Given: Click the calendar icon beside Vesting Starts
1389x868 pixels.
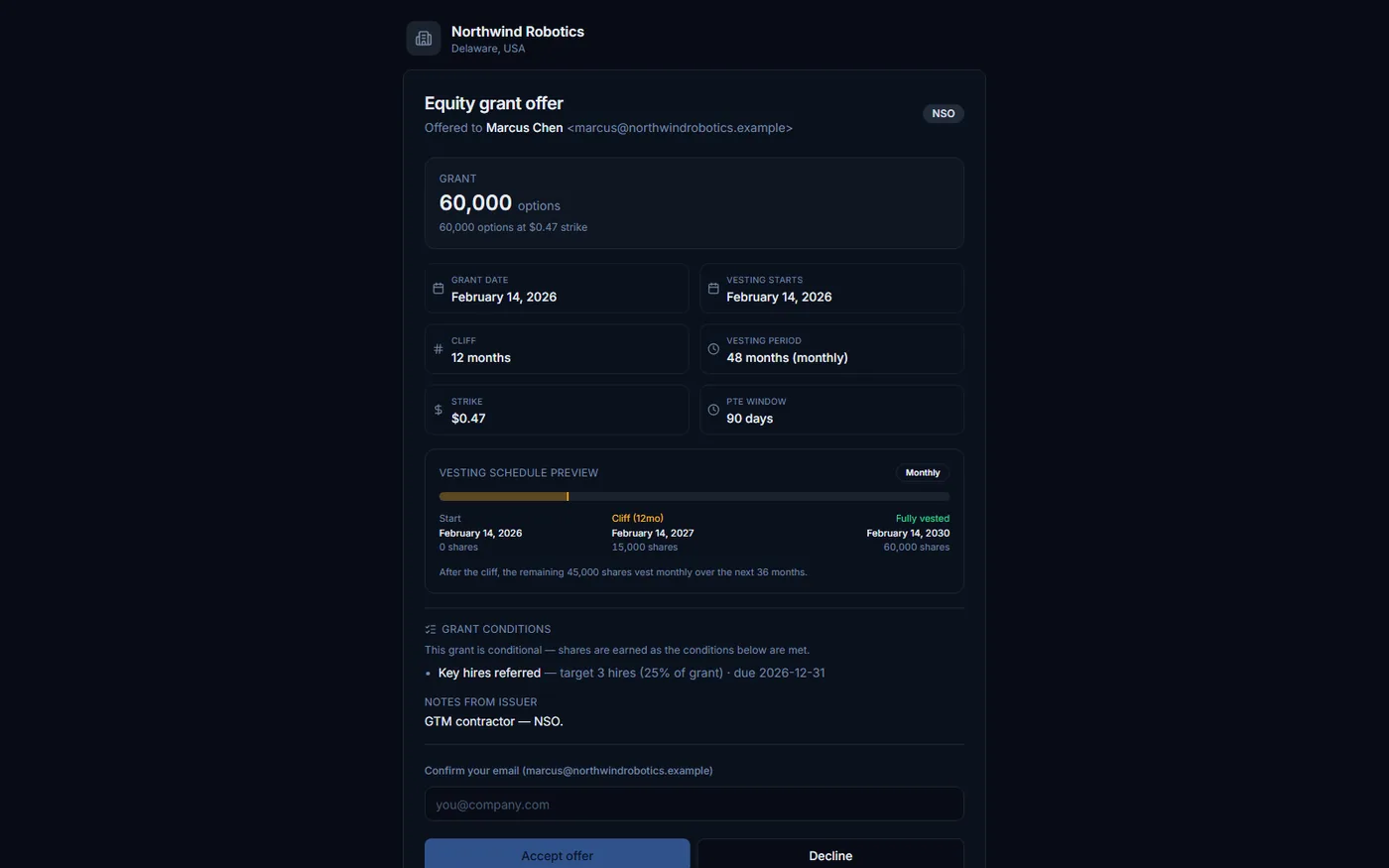Looking at the screenshot, I should pos(713,289).
